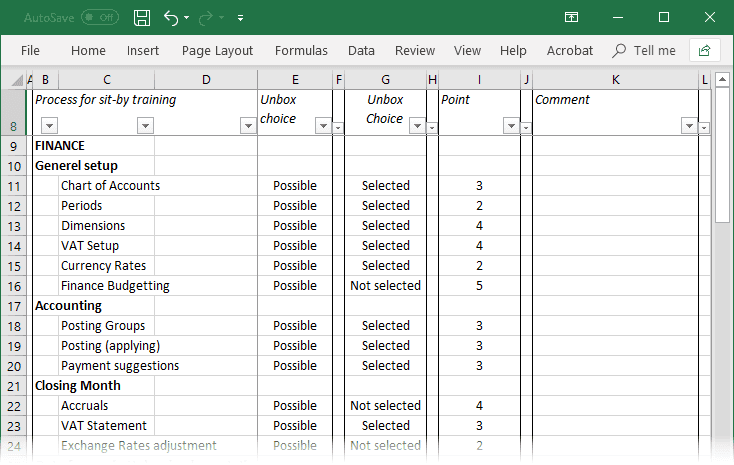Select Not selected cell in Accruals row

click(x=385, y=406)
